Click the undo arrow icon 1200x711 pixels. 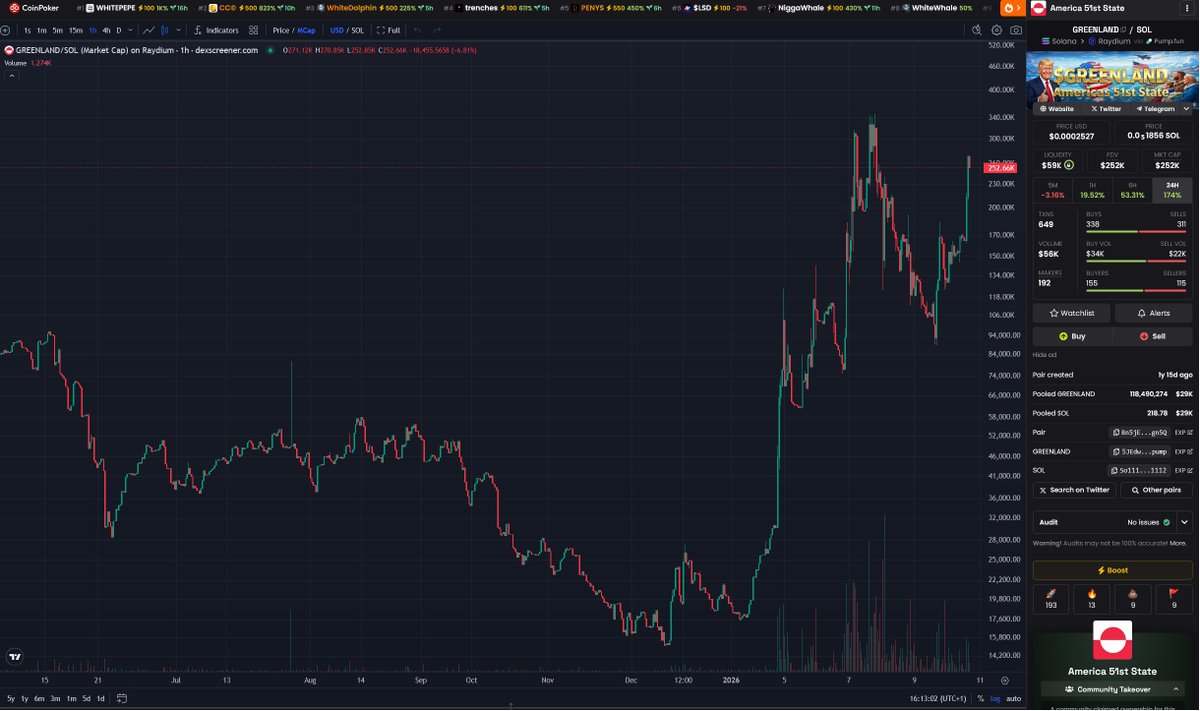417,30
